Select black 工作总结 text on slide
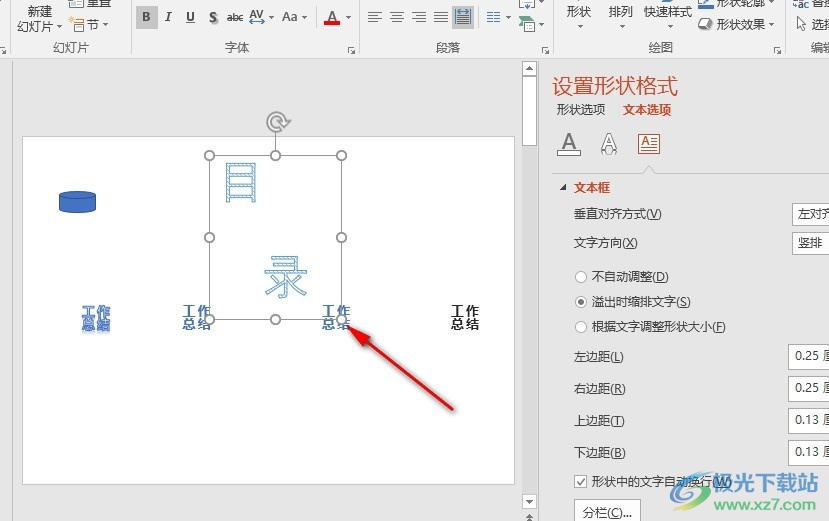 point(465,317)
